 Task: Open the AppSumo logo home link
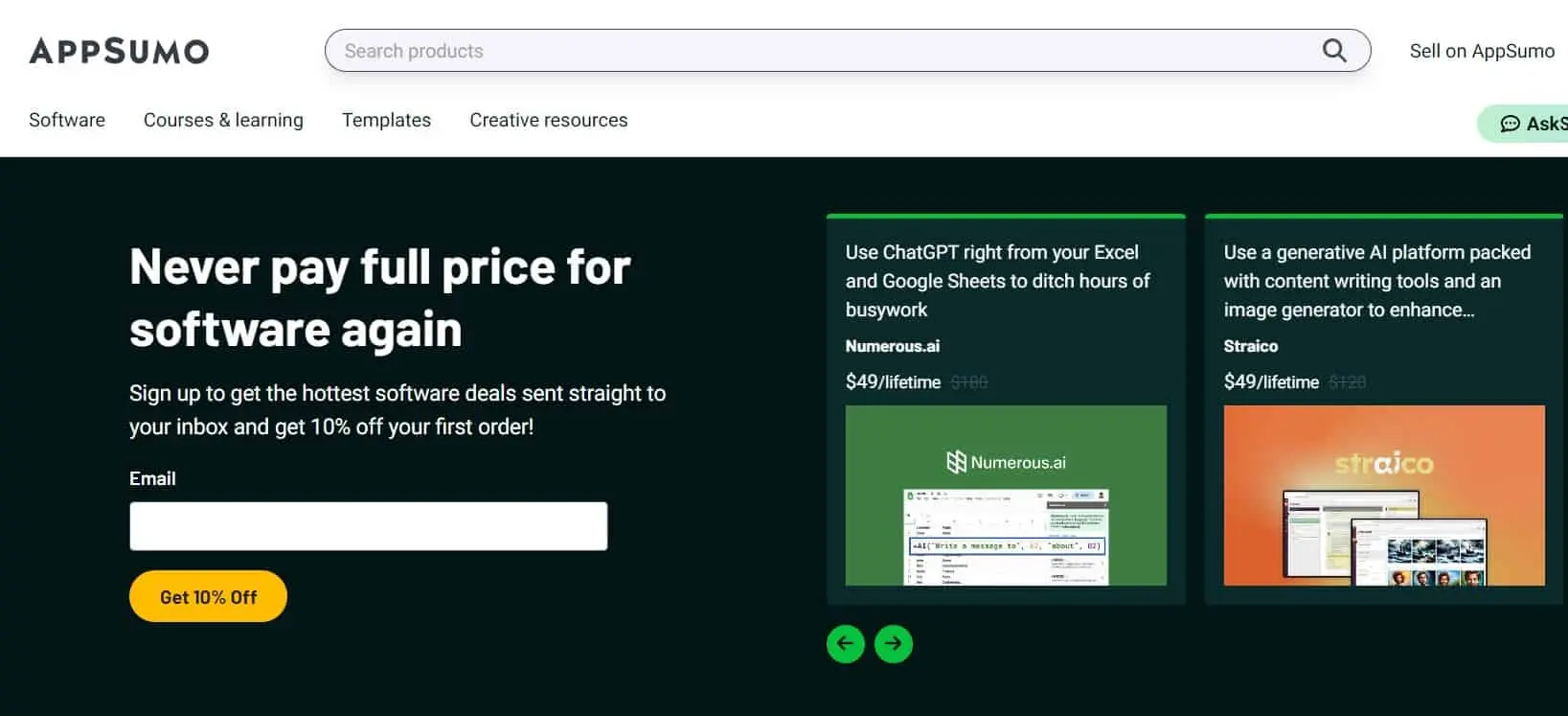point(119,51)
